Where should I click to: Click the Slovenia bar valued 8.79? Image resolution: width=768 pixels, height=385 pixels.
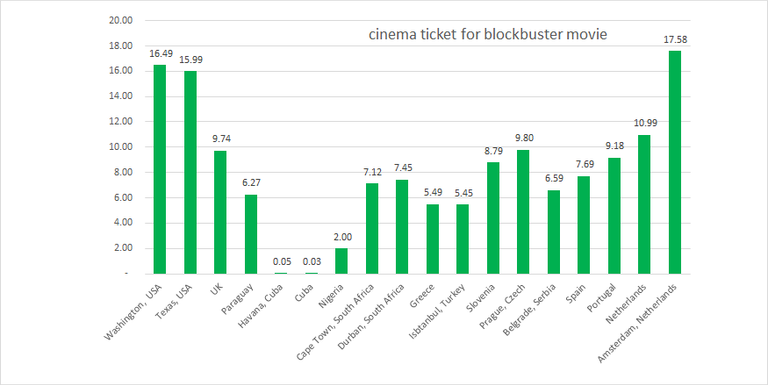pos(493,218)
